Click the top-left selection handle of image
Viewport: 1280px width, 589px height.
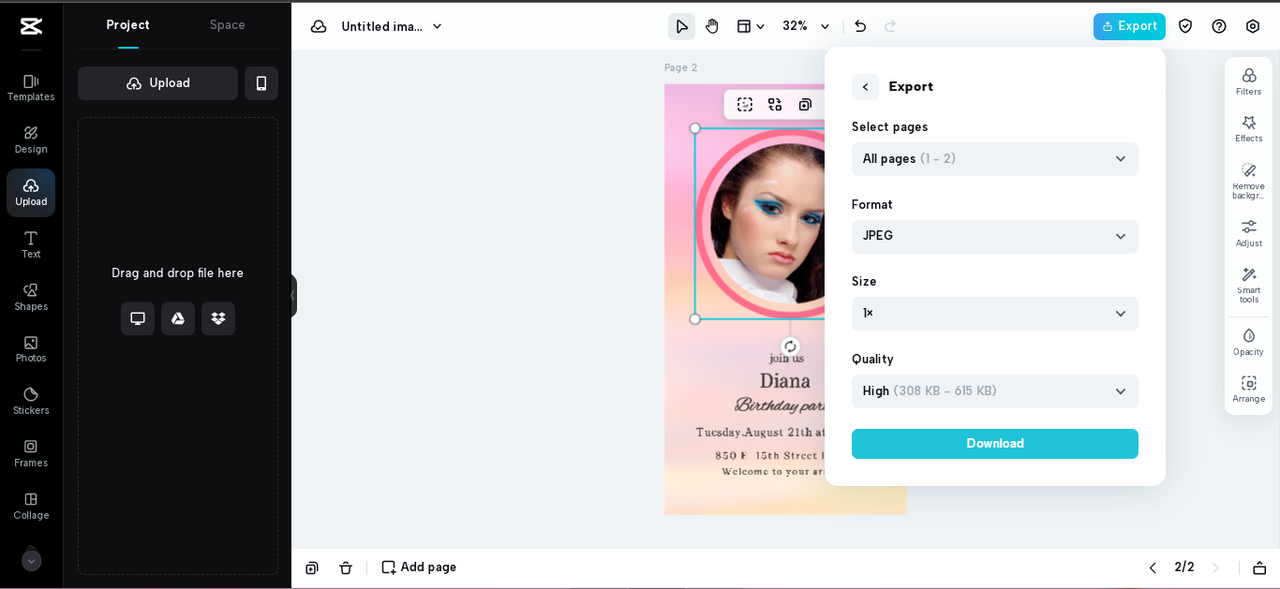click(x=695, y=128)
